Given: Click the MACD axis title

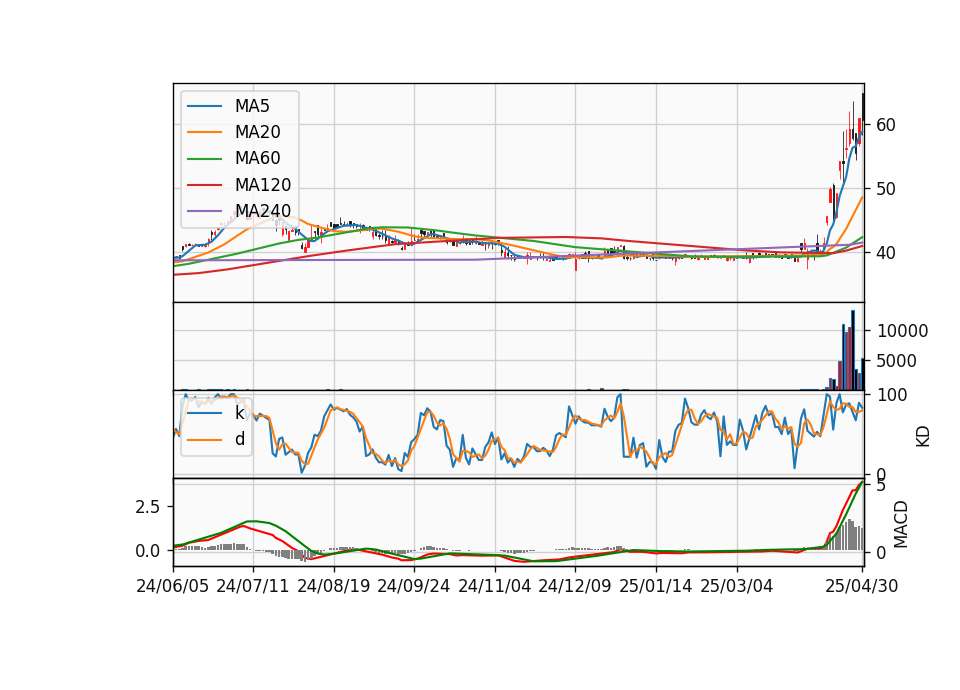Looking at the screenshot, I should click(x=900, y=524).
